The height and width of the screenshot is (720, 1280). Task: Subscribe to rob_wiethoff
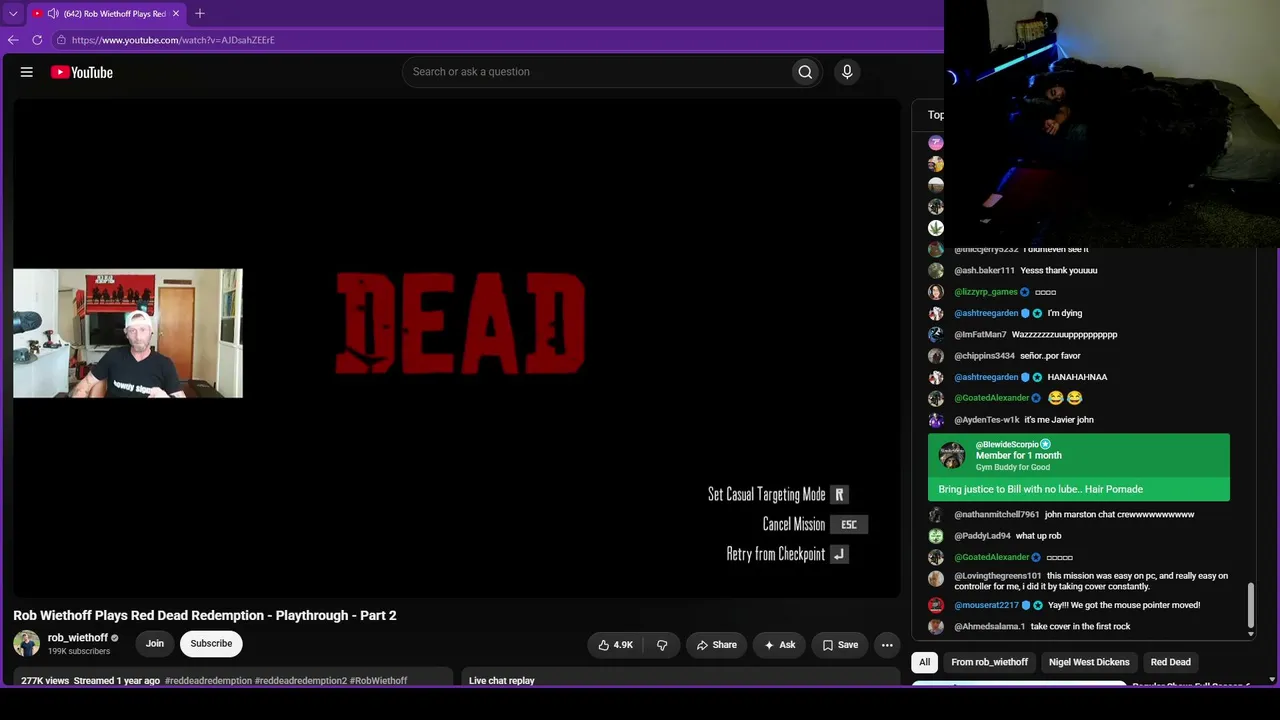click(211, 644)
